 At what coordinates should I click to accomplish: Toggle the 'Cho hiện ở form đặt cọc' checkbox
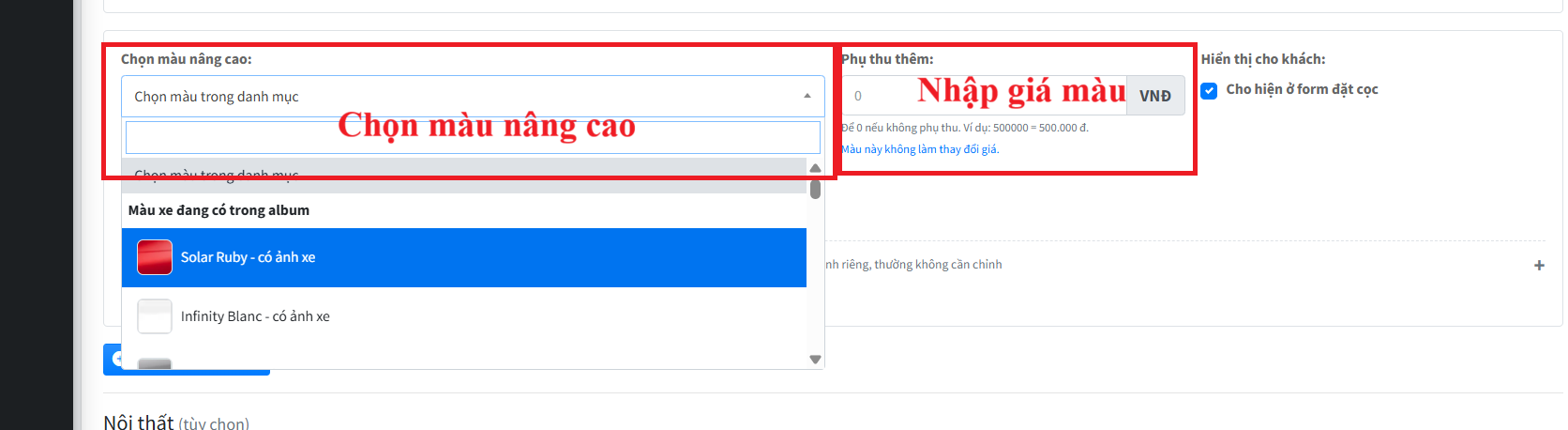(x=1210, y=90)
